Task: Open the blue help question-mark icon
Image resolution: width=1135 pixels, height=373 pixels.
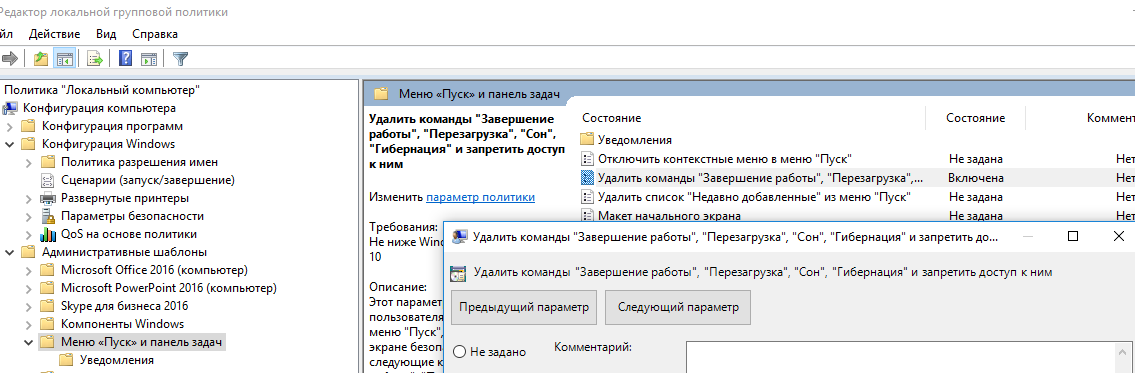Action: click(125, 59)
